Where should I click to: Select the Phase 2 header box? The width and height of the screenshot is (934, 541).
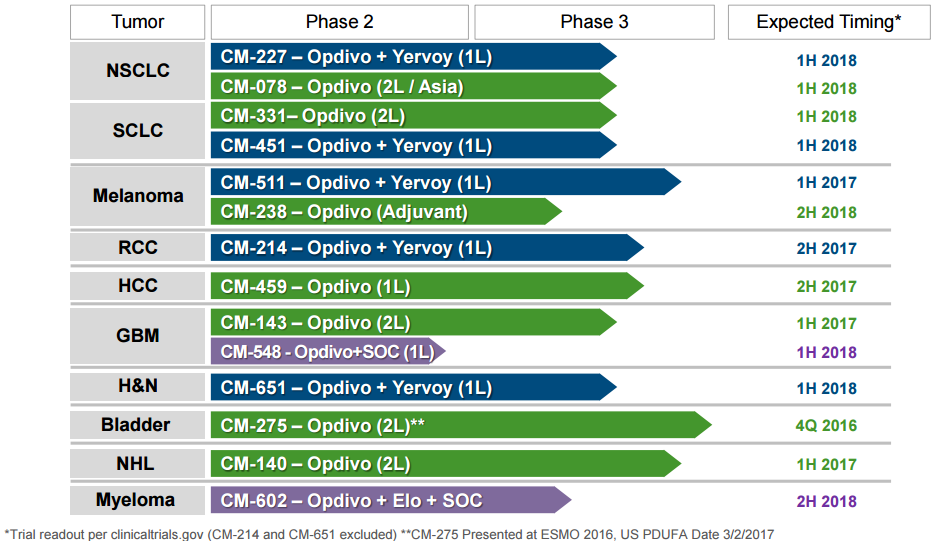pyautogui.click(x=339, y=22)
